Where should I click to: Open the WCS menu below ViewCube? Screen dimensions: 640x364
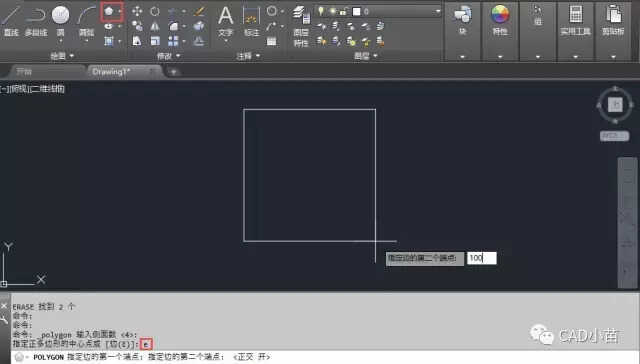click(614, 136)
